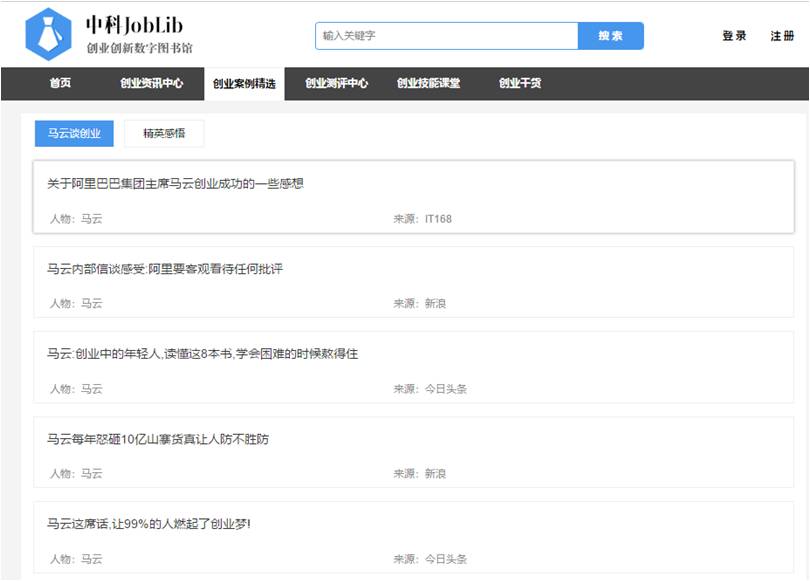Click 人物: 马云 in the IT168 article card

(76, 219)
